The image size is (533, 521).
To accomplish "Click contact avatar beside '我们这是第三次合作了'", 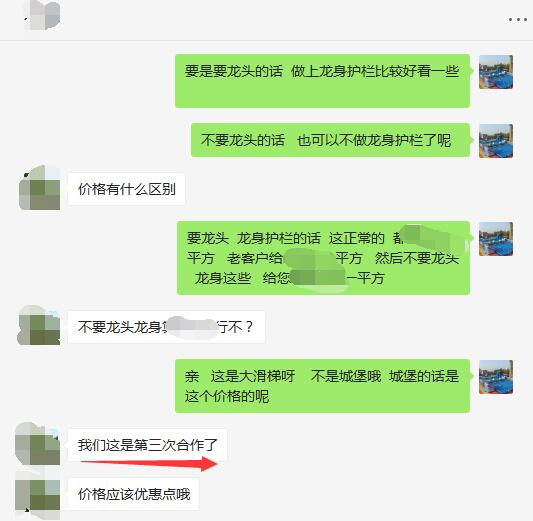I will (x=38, y=444).
